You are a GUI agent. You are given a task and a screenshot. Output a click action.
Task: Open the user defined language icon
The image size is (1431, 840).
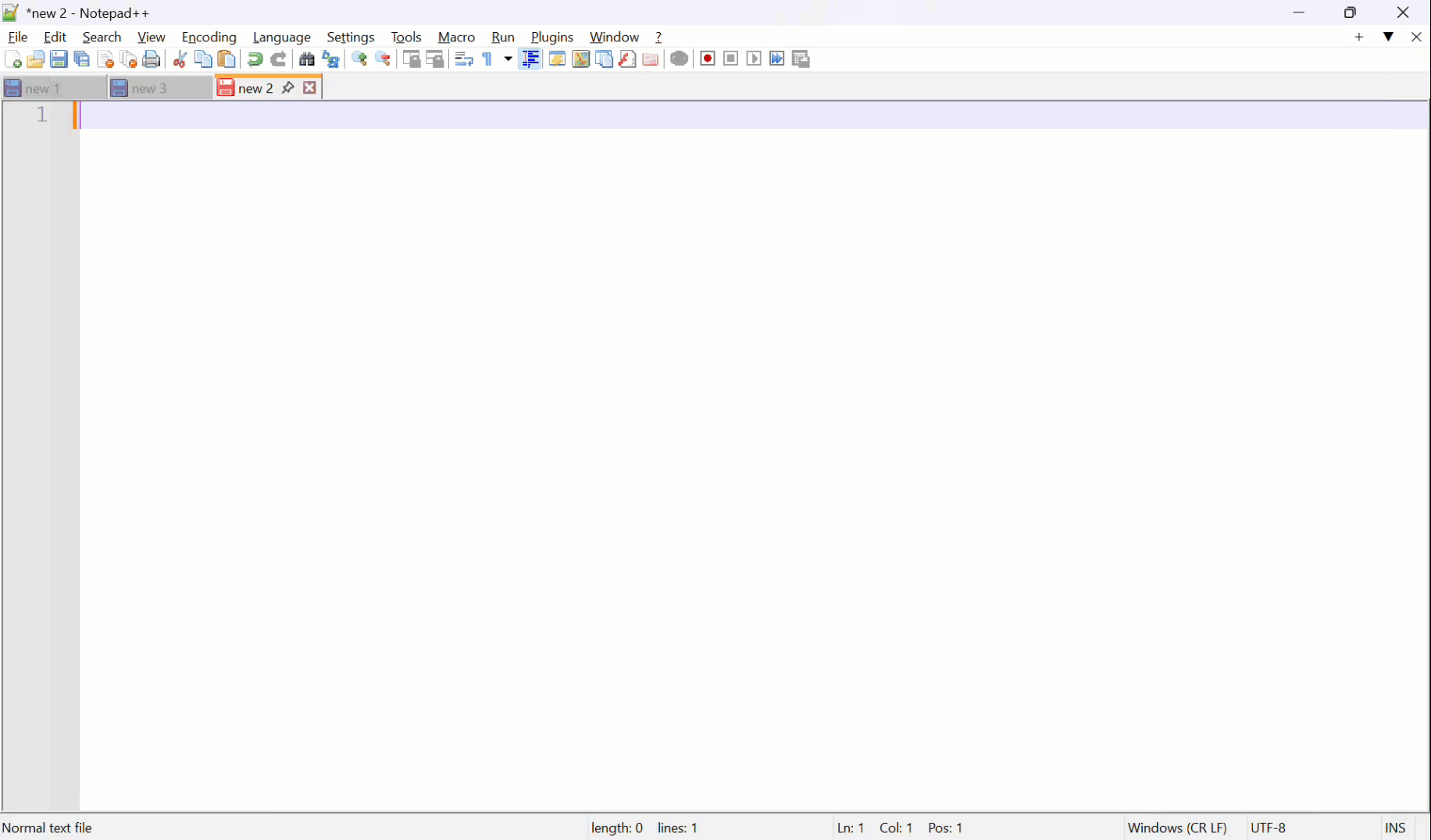[557, 59]
